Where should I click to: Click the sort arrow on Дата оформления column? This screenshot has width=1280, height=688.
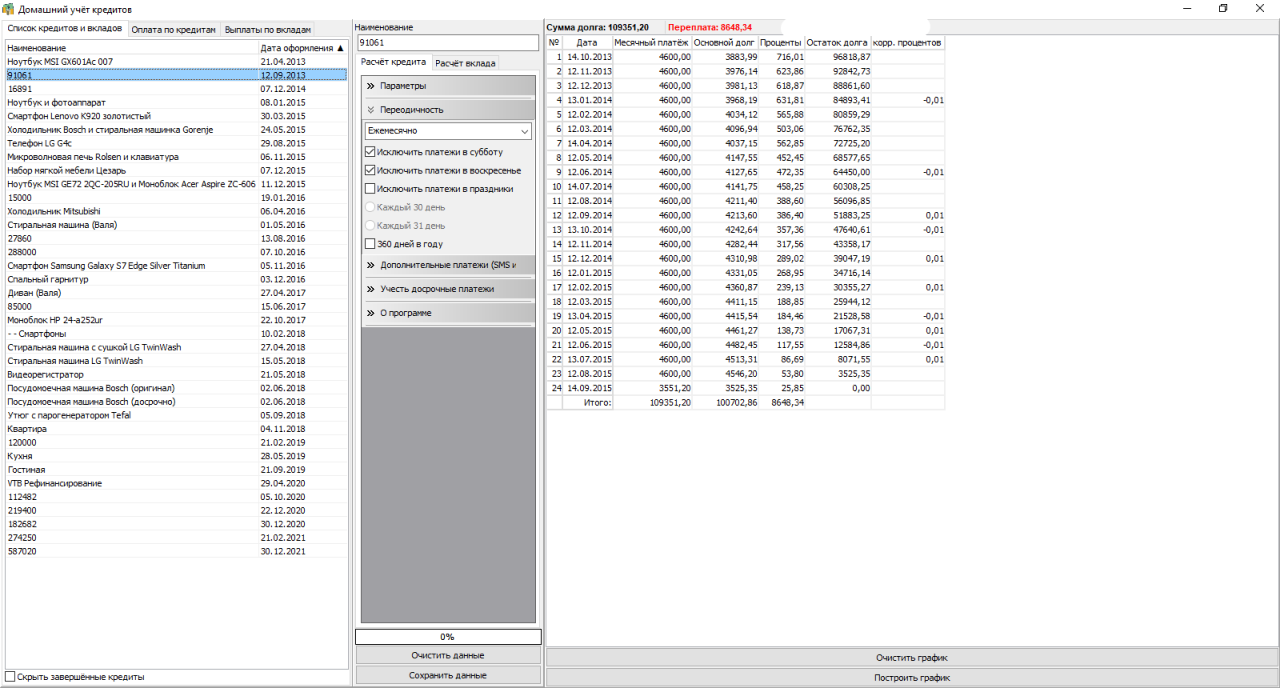coord(340,48)
